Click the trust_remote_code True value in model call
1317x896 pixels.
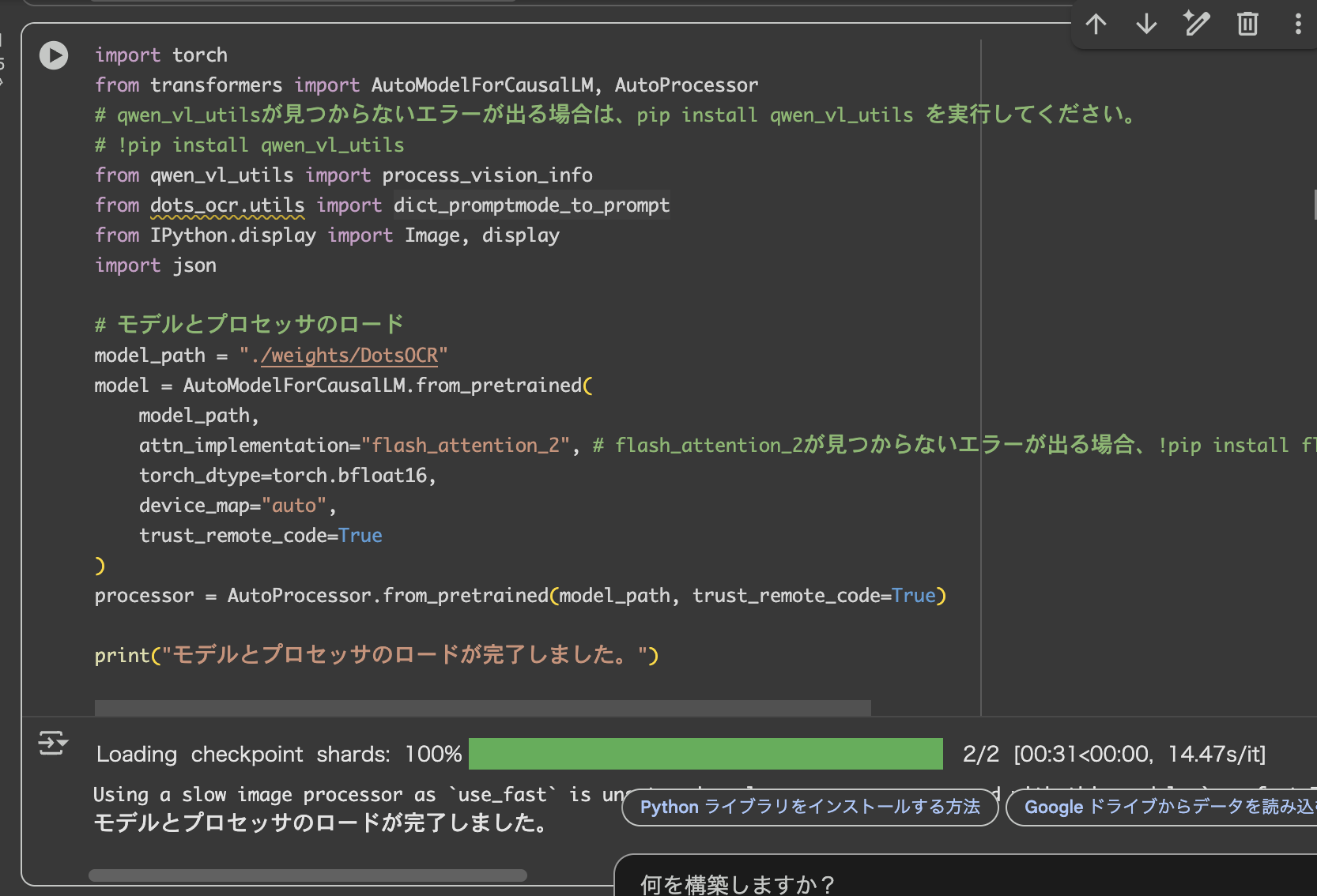pyautogui.click(x=360, y=536)
